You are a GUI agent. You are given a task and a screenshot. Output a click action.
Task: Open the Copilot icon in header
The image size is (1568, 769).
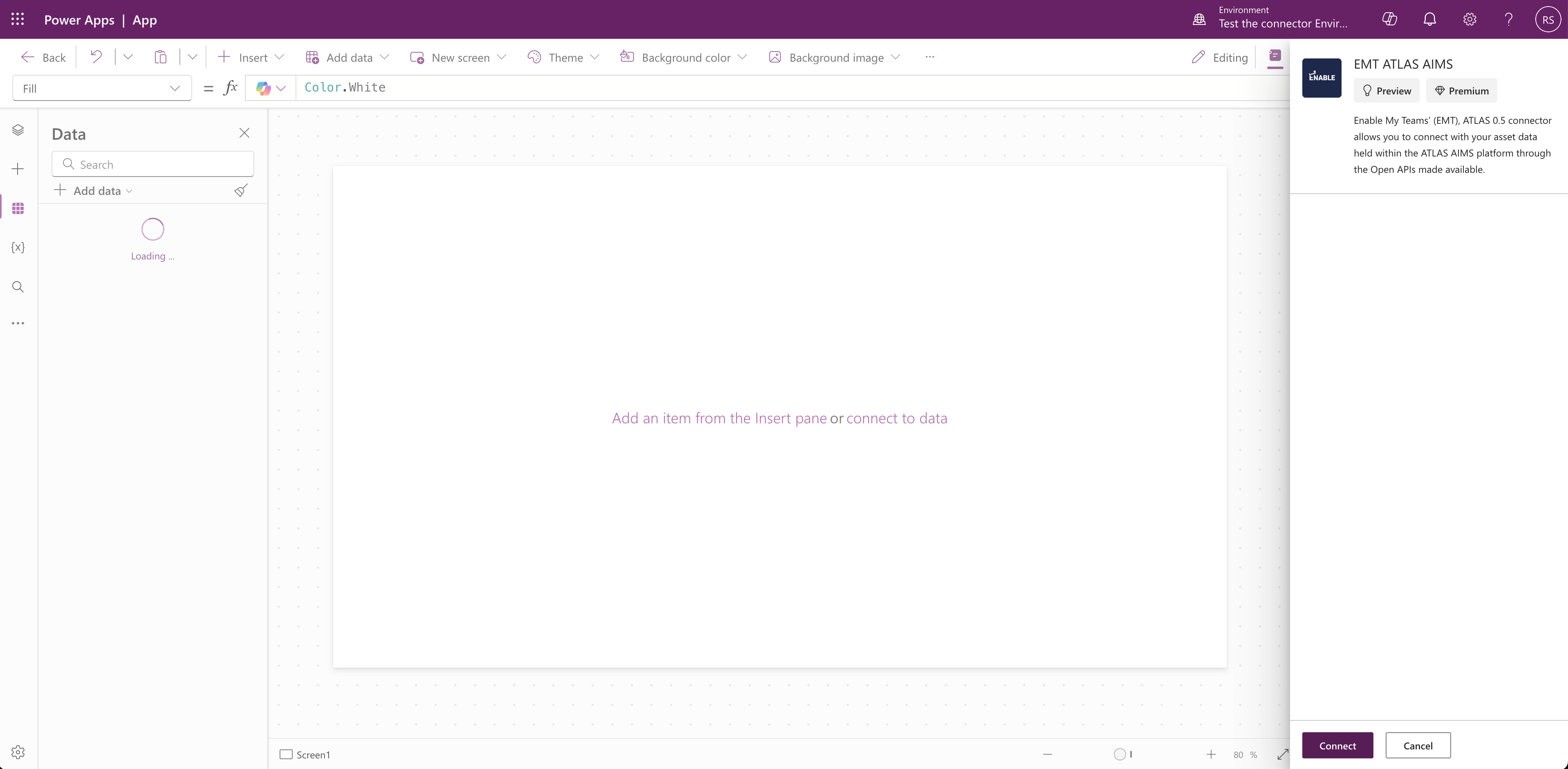point(1390,20)
